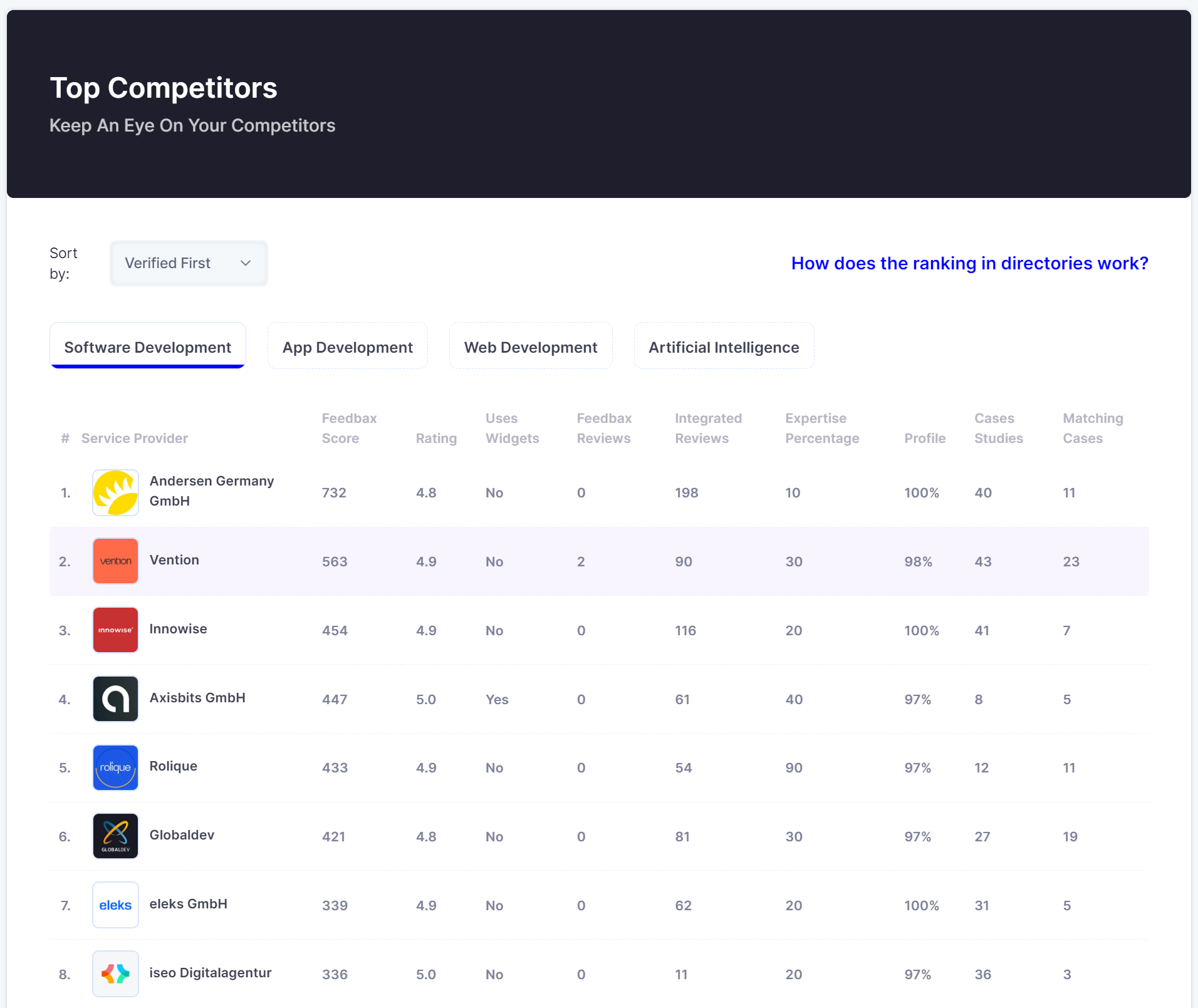Click Axisbits' Feedbax Score 447

tap(335, 700)
